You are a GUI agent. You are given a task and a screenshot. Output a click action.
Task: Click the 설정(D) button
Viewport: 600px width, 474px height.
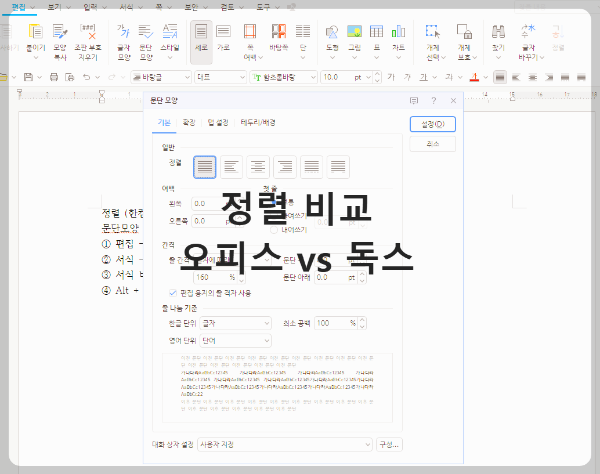click(433, 124)
